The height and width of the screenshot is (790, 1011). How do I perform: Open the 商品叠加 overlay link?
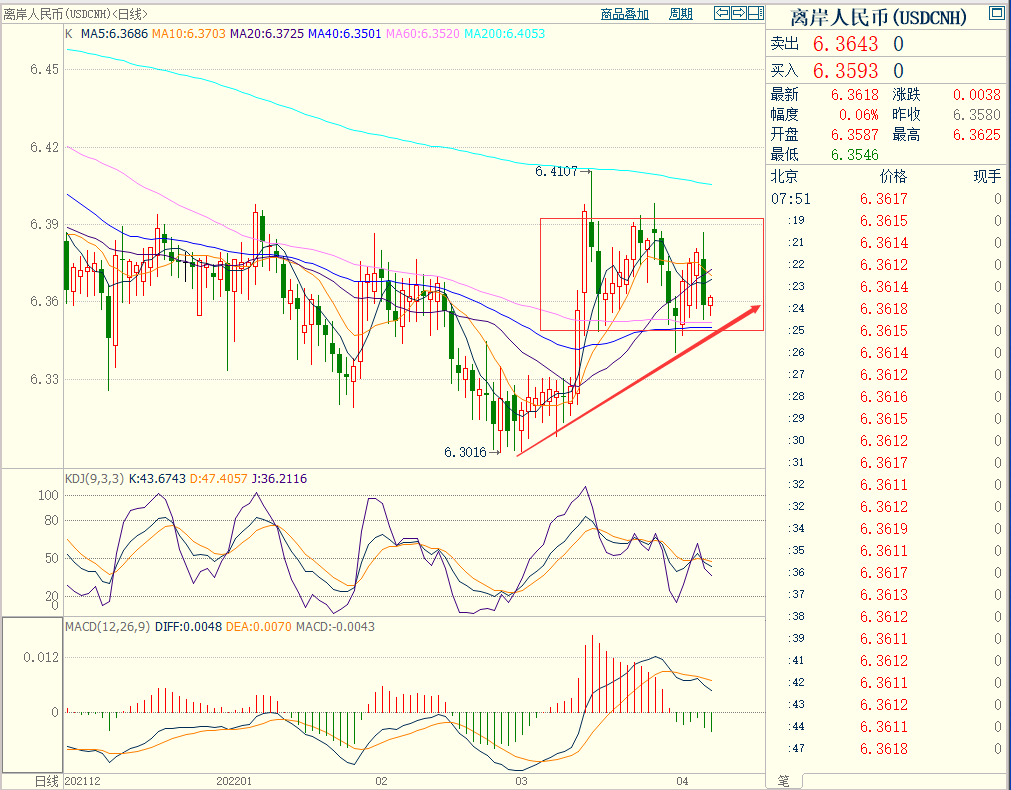624,14
